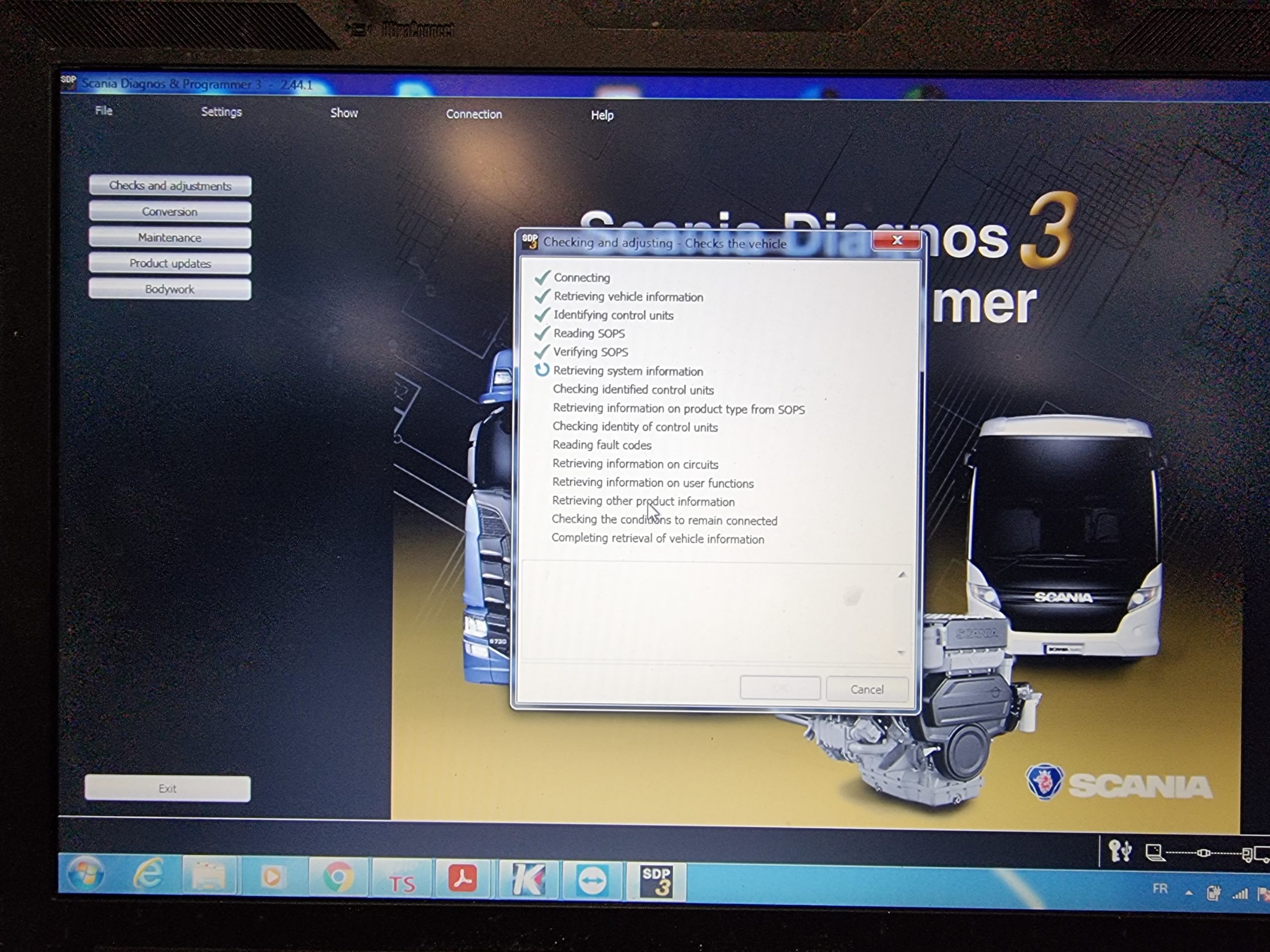Open the Settings menu
Viewport: 1270px width, 952px height.
click(221, 112)
